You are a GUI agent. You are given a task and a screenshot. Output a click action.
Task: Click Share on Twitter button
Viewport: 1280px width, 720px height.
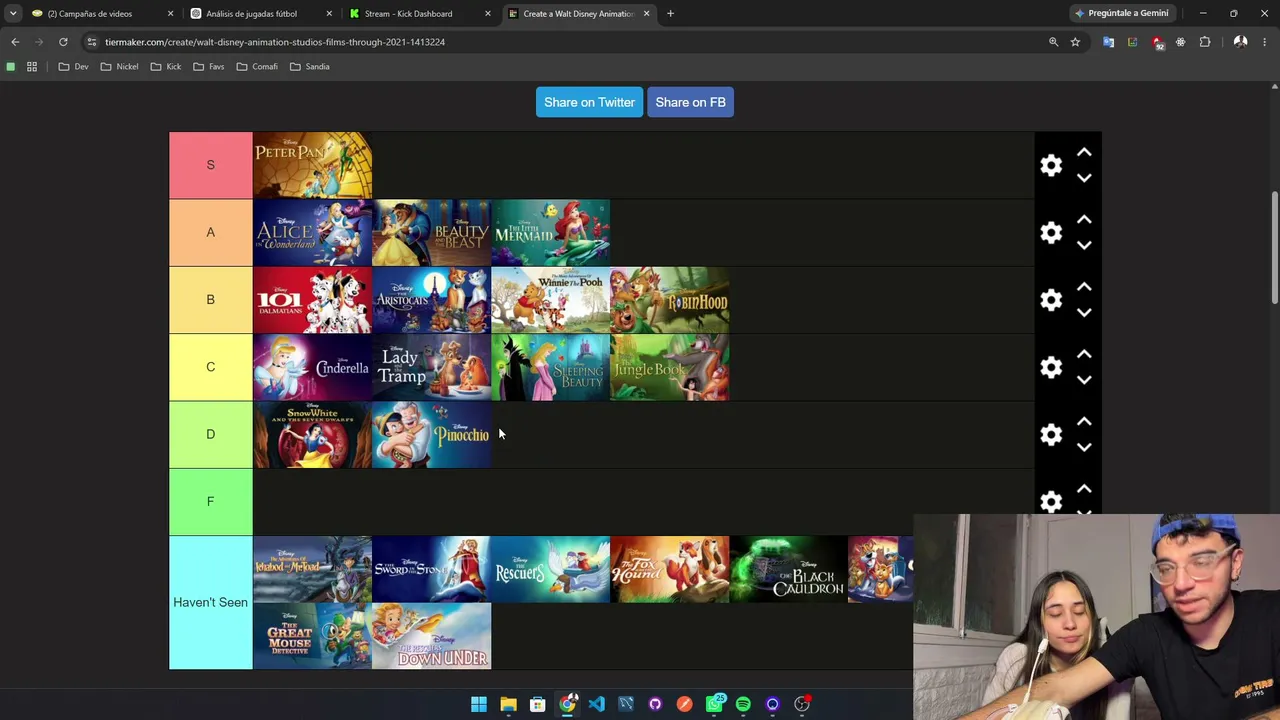point(589,102)
